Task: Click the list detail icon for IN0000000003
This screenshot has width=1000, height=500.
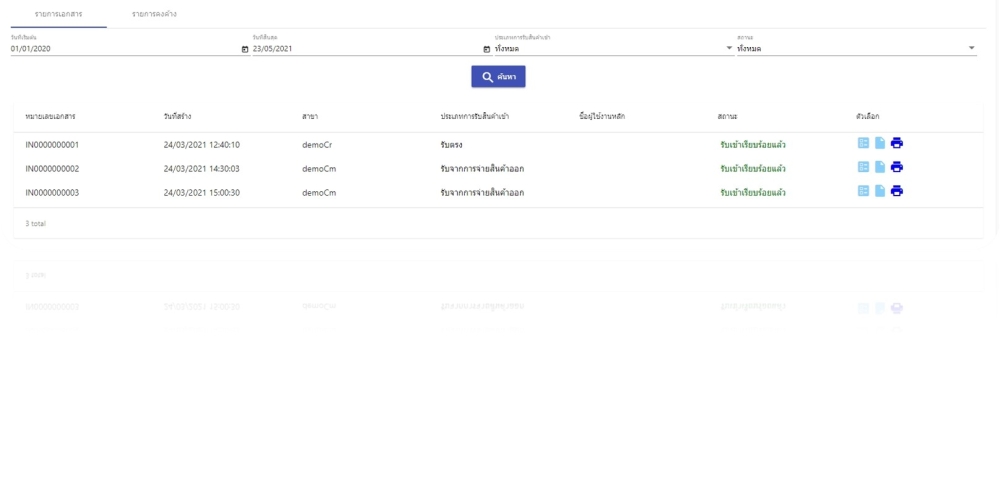Action: point(863,191)
